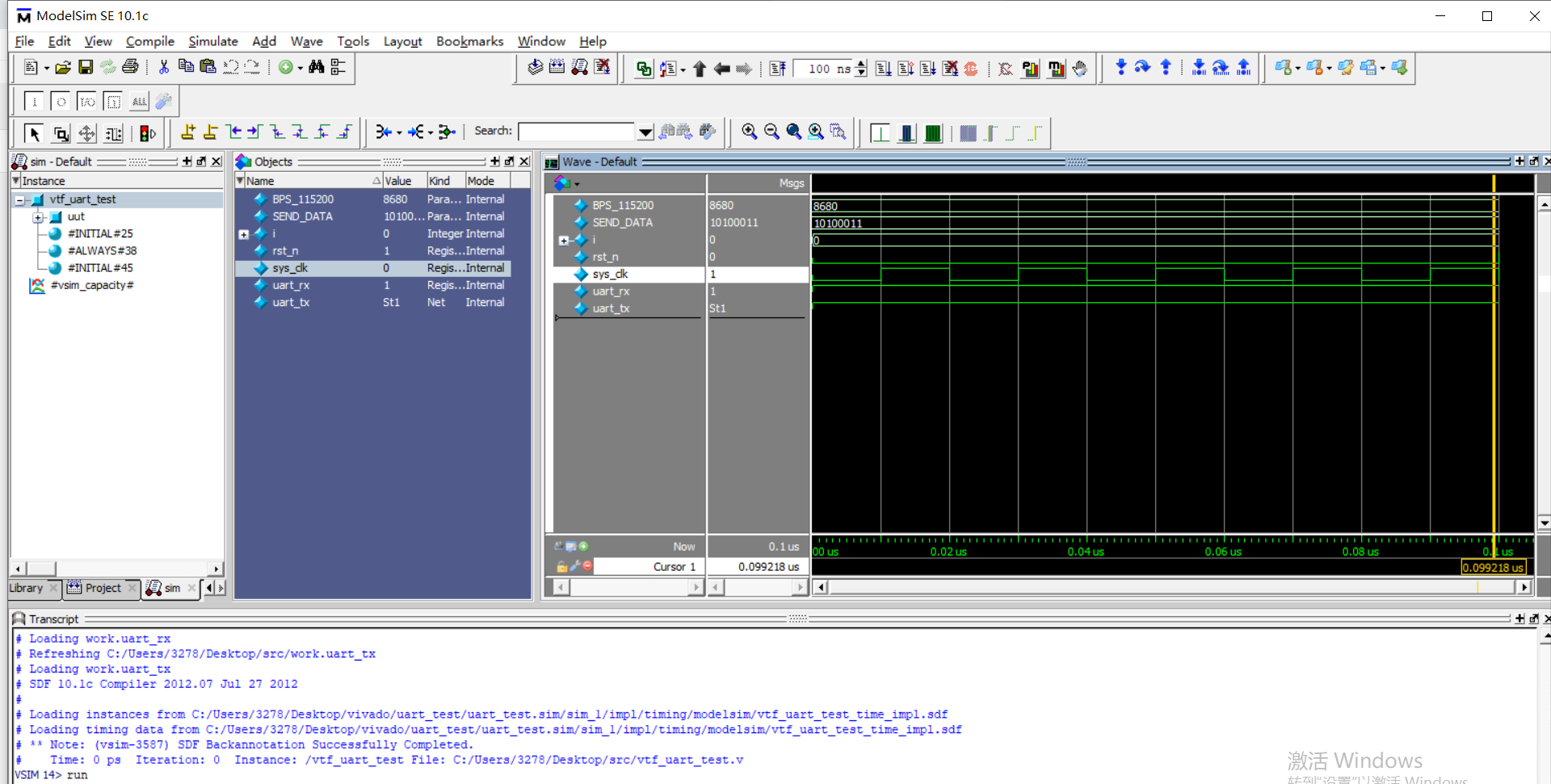Toggle the Select Mode arrow tool

(x=34, y=133)
